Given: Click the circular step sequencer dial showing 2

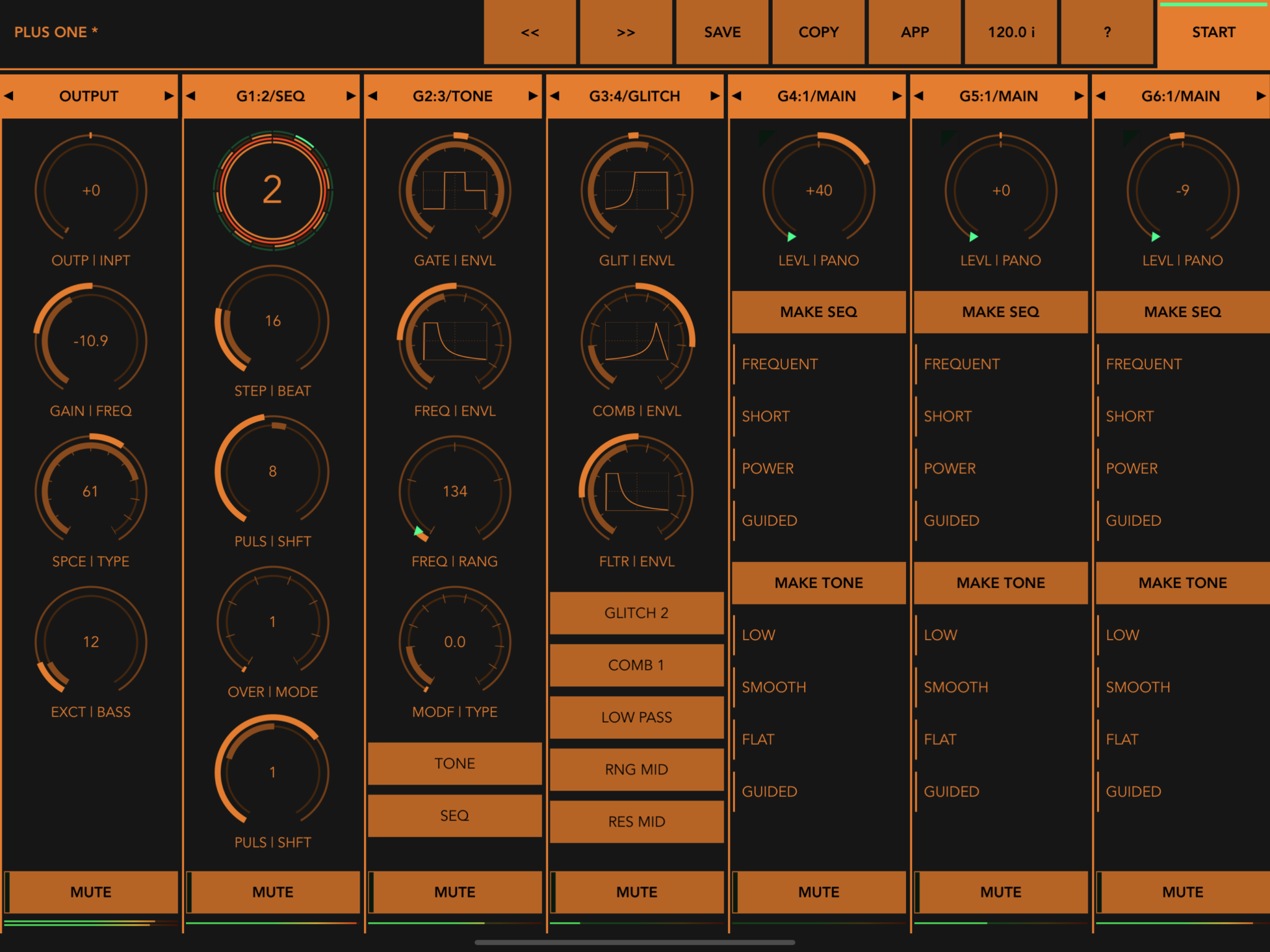Looking at the screenshot, I should click(x=273, y=189).
